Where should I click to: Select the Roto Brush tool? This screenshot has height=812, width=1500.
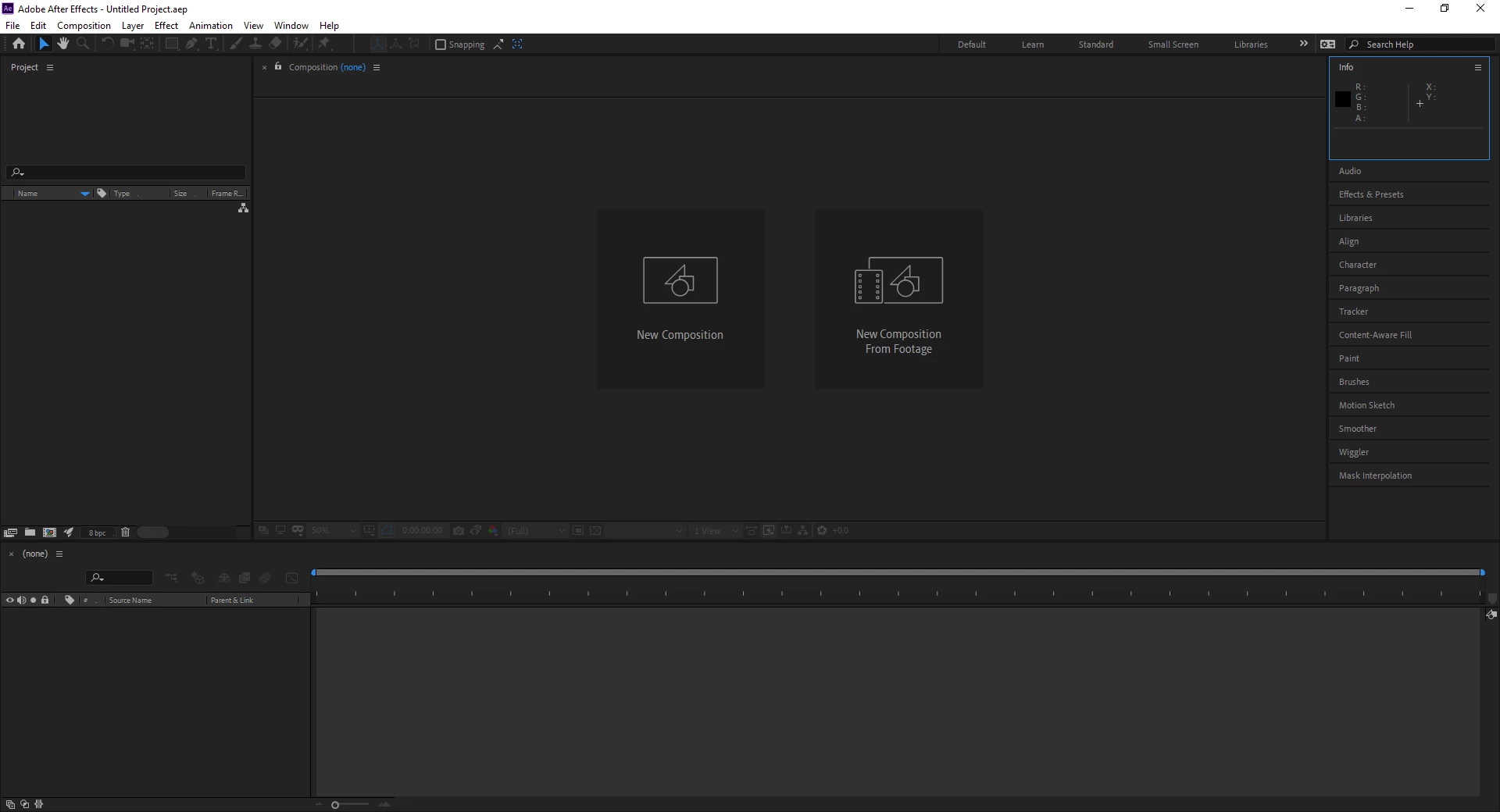tap(300, 44)
